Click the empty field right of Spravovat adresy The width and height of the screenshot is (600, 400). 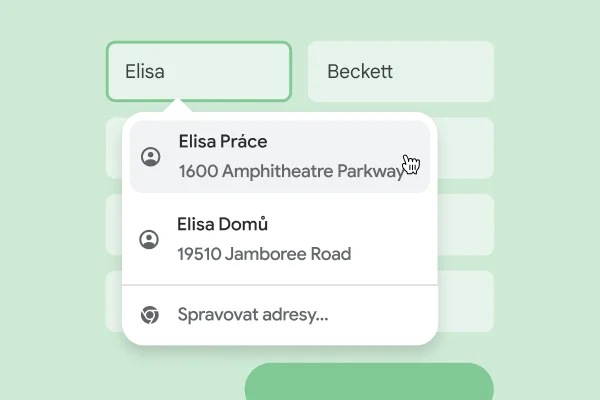(466, 301)
